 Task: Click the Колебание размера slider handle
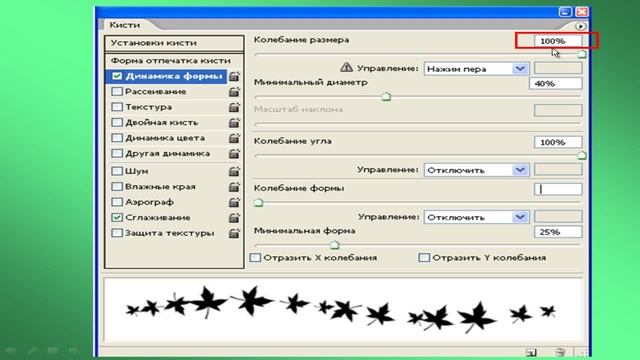pos(582,54)
